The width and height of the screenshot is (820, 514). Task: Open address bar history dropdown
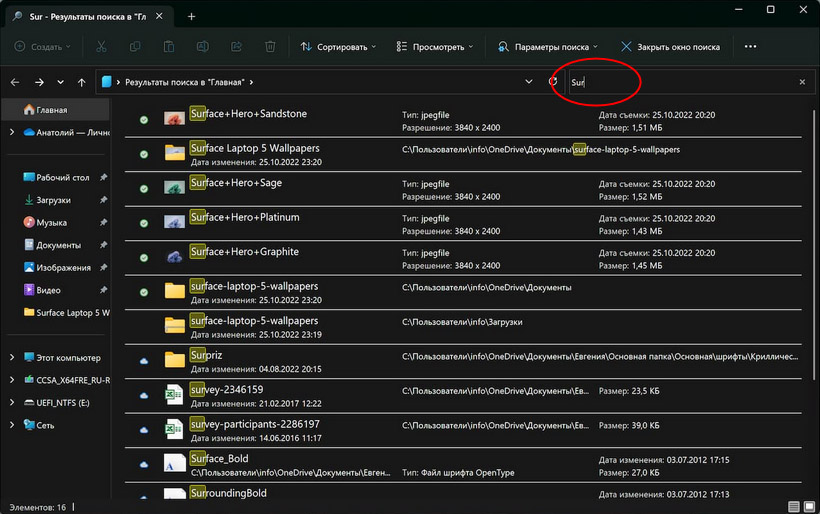tap(529, 82)
